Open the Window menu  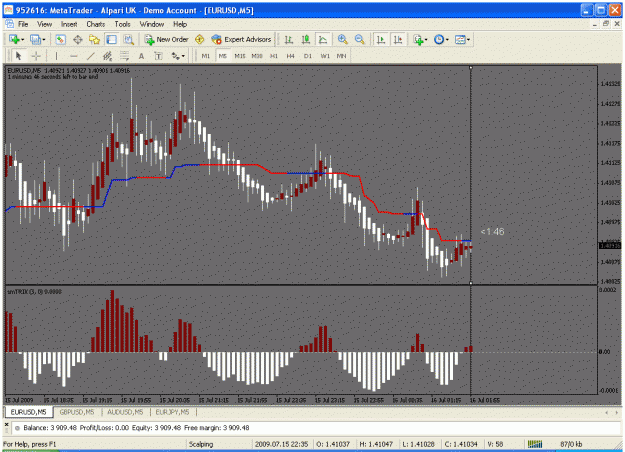tap(152, 24)
